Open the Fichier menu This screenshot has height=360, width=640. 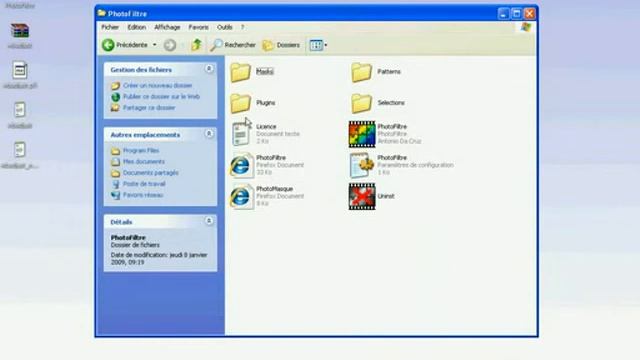coord(110,27)
